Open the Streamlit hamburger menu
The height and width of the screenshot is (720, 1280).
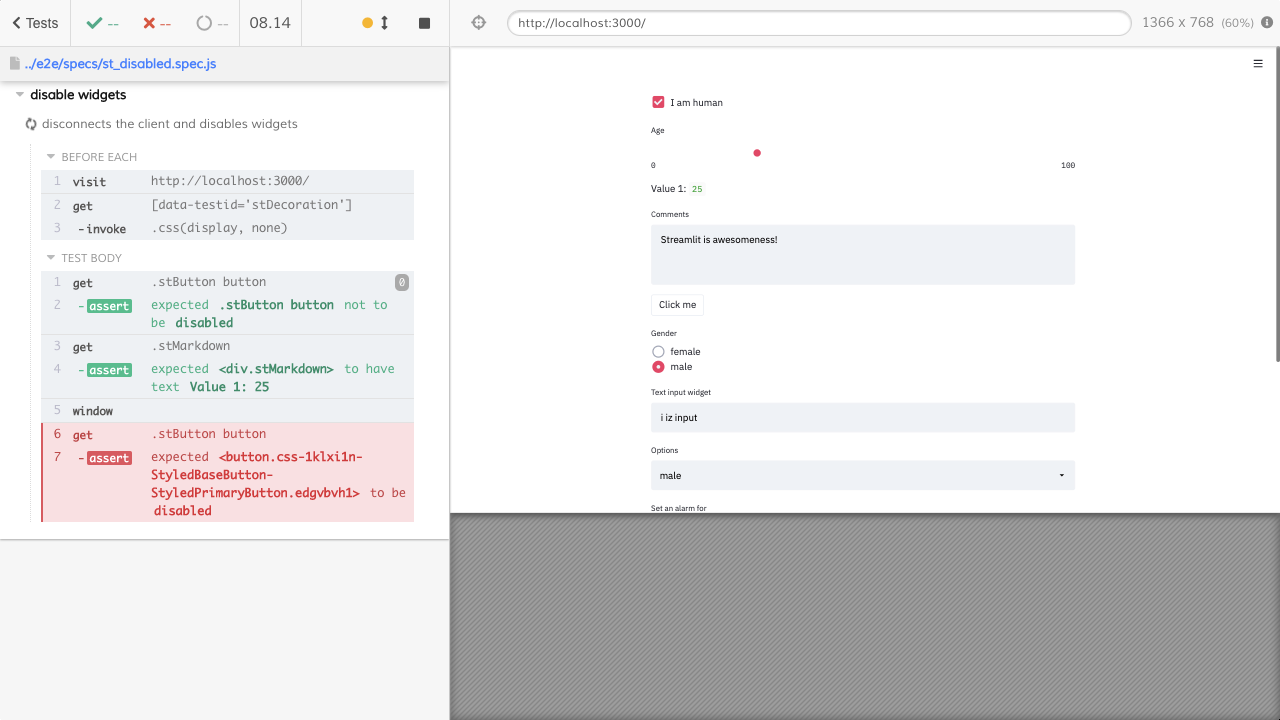(1258, 62)
